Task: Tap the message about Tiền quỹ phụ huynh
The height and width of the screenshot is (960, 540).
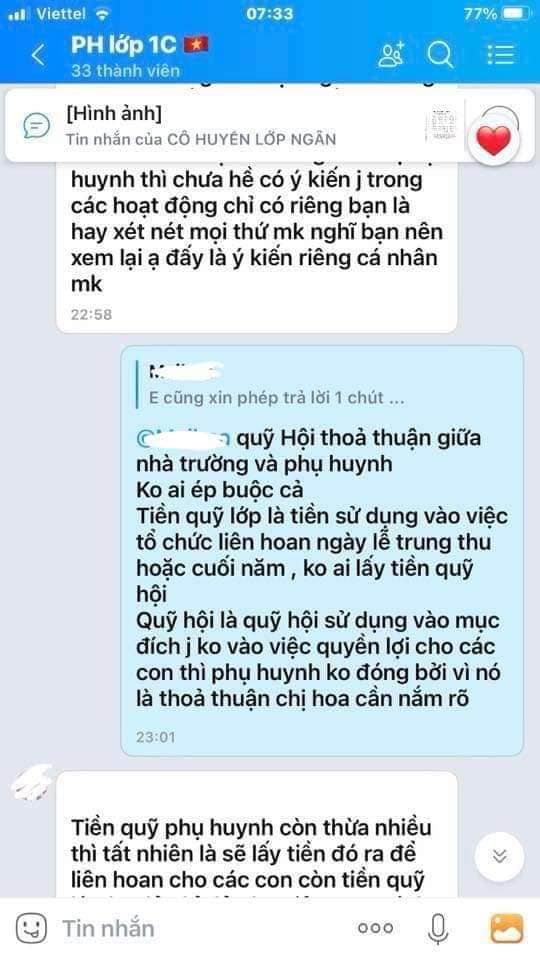Action: [257, 835]
